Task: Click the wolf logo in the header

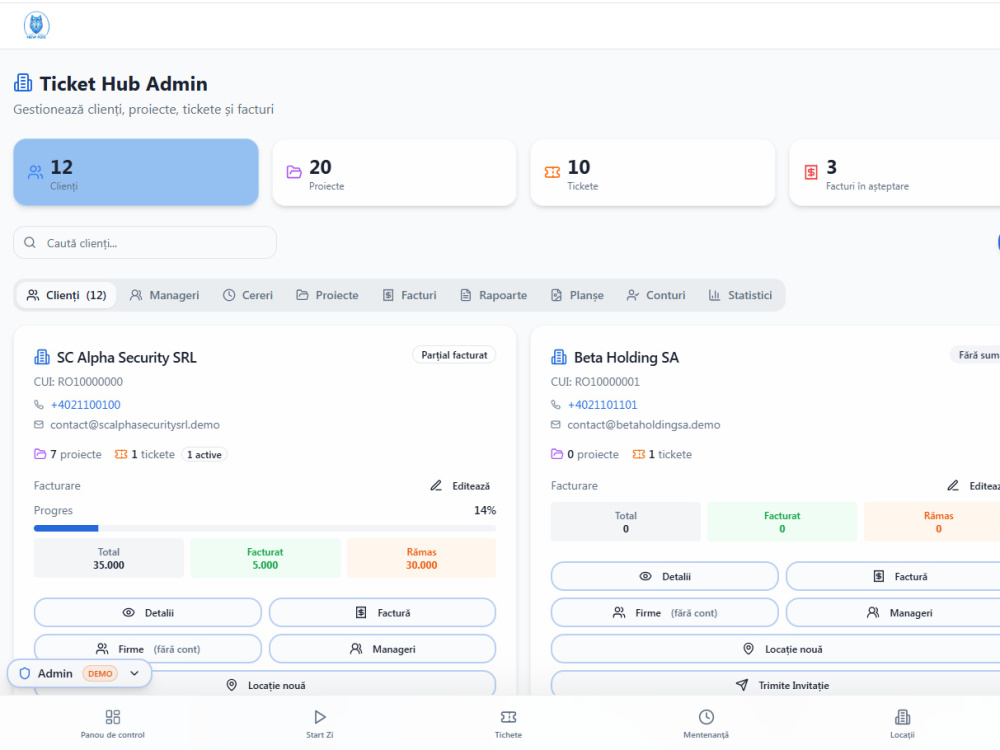Action: [x=36, y=26]
